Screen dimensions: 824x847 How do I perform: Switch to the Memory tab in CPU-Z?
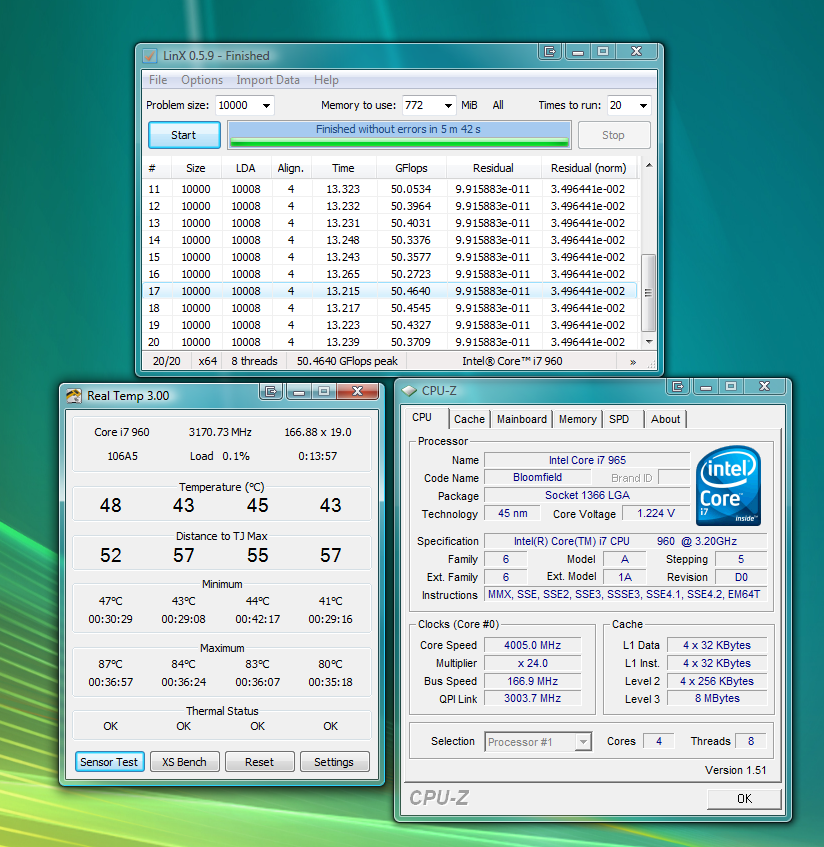(578, 419)
